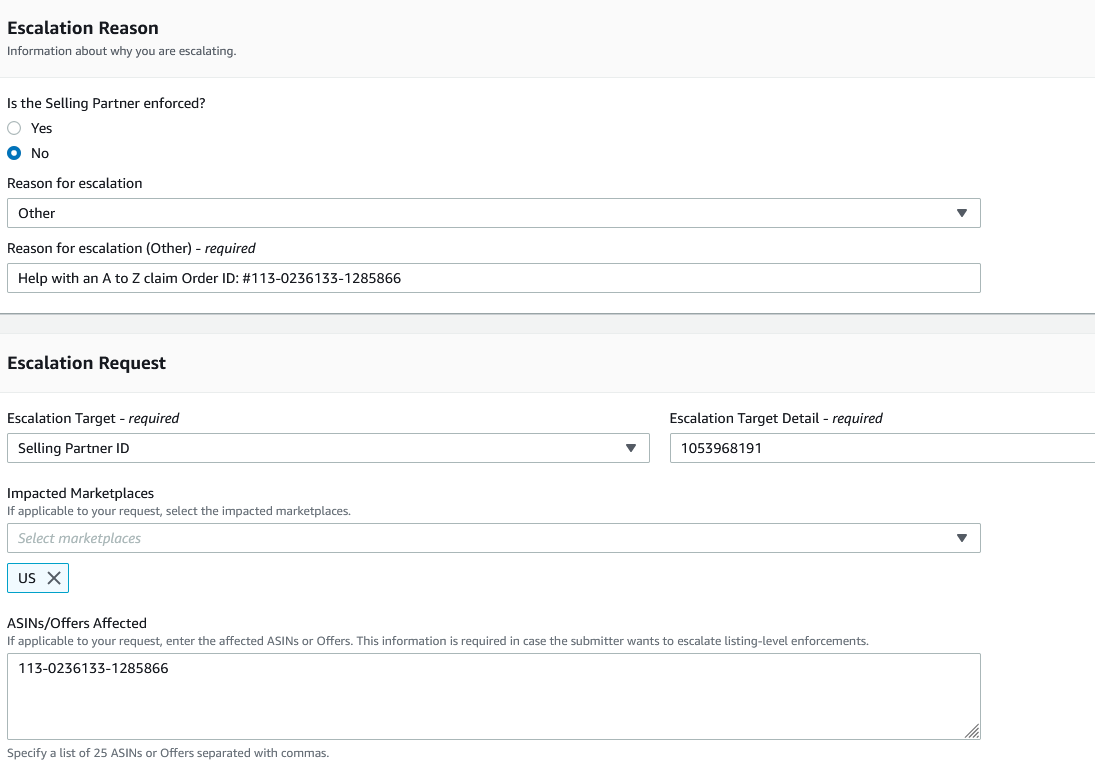This screenshot has width=1095, height=764.
Task: Open the "Other" reason for escalation combo box
Action: point(480,213)
